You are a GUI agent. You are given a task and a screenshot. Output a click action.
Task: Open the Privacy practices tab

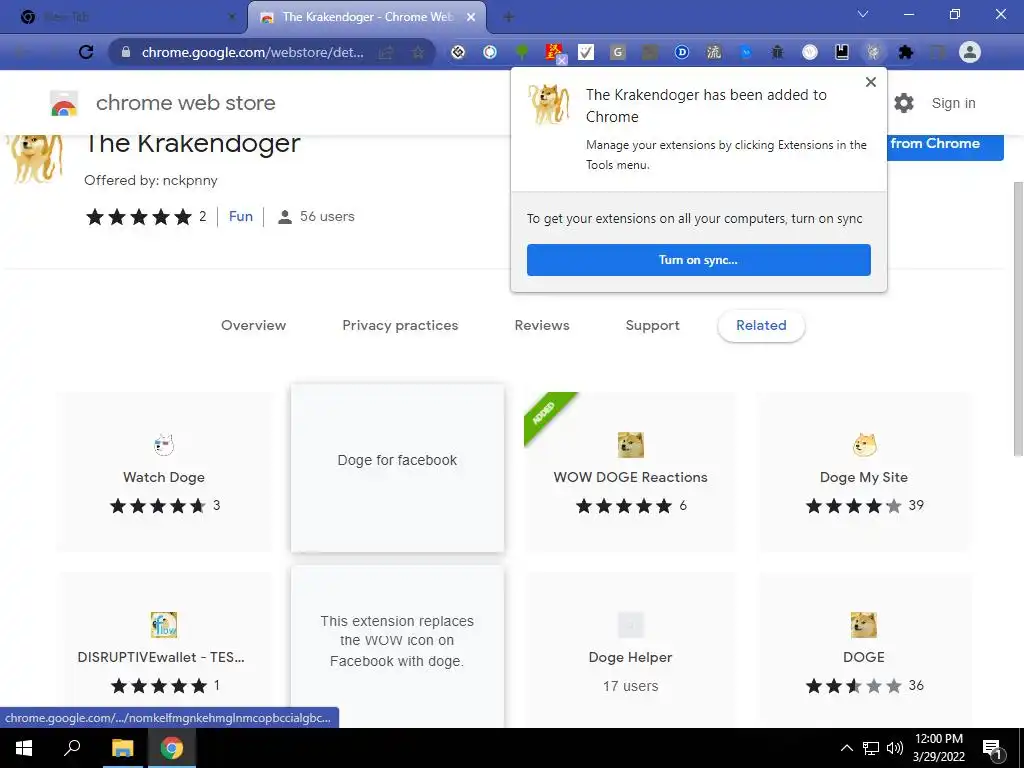(400, 325)
